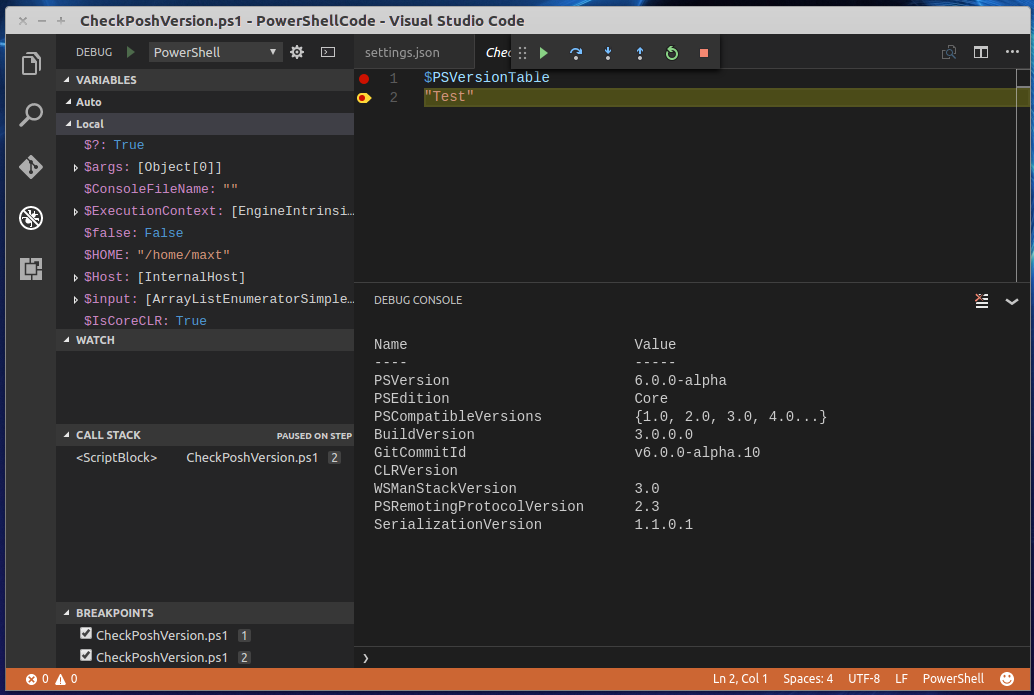Click the "Test" string on line 2
This screenshot has height=695, width=1034.
click(449, 97)
